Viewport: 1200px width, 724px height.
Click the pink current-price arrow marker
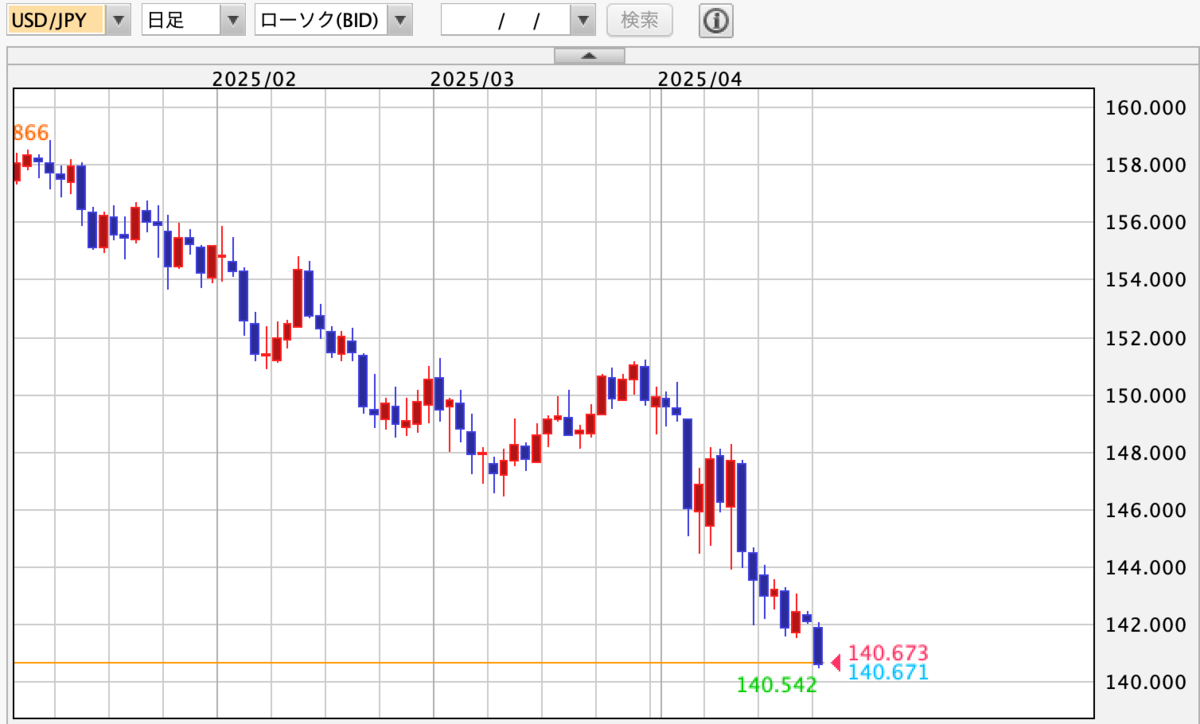click(837, 660)
